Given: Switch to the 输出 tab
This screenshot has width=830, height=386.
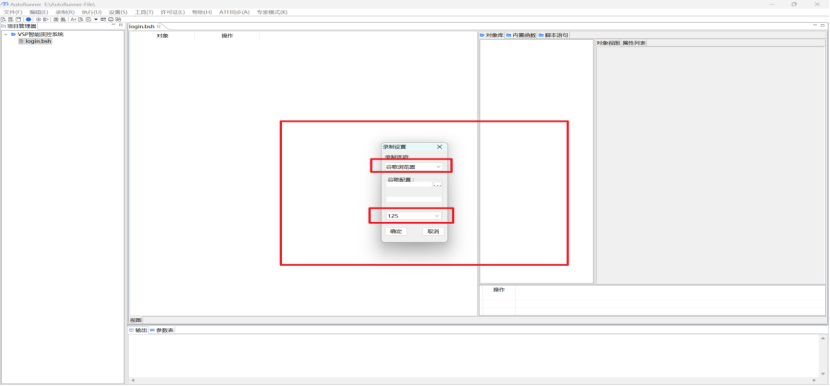Looking at the screenshot, I should click(x=138, y=330).
